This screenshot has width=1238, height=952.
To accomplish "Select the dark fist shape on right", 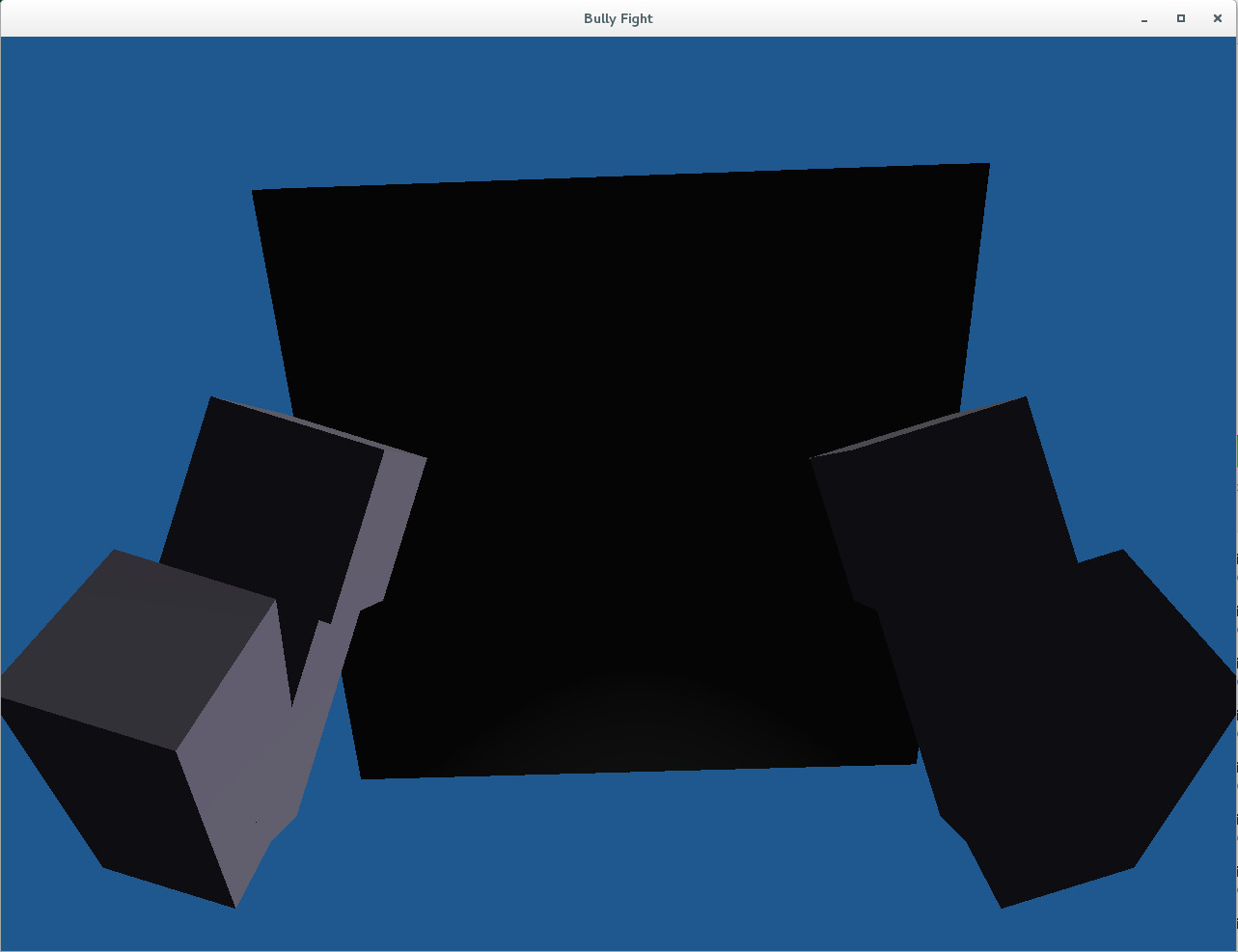I will click(1023, 651).
